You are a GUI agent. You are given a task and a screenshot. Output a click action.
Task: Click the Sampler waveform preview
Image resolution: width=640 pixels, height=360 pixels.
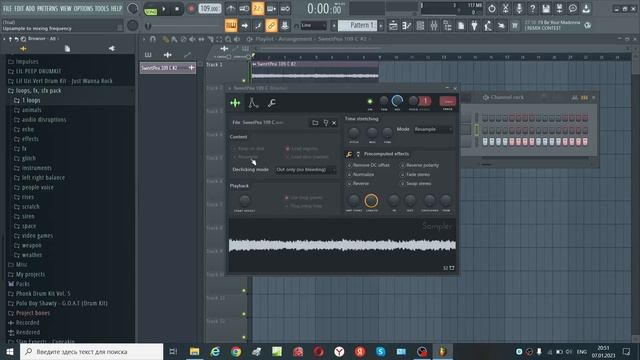pyautogui.click(x=342, y=245)
